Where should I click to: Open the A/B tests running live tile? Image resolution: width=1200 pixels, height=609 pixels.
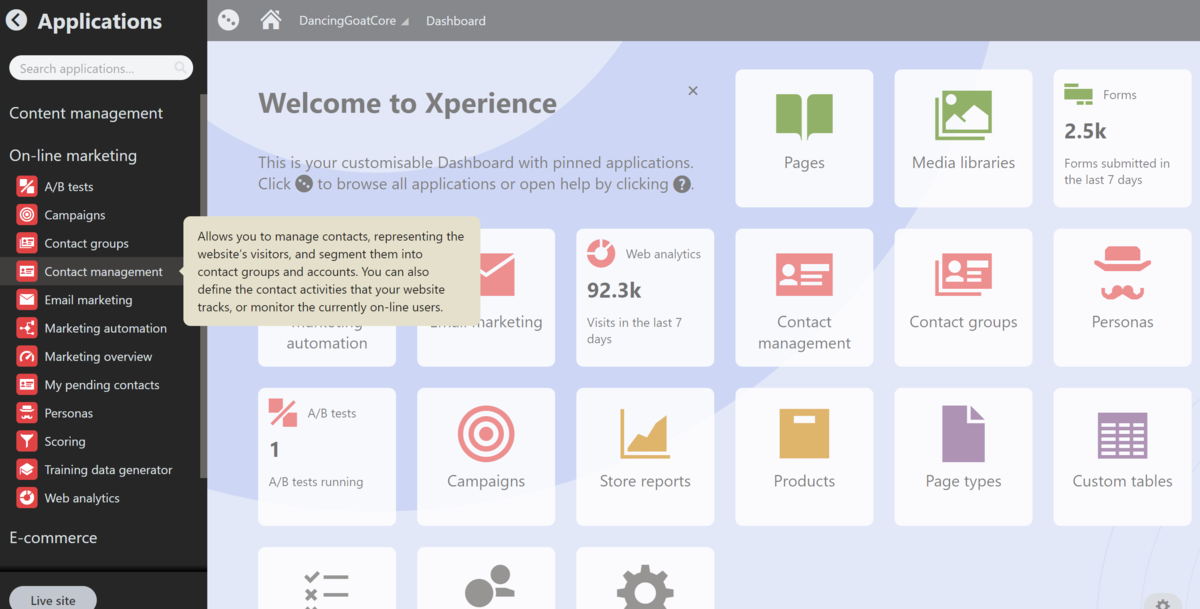327,456
